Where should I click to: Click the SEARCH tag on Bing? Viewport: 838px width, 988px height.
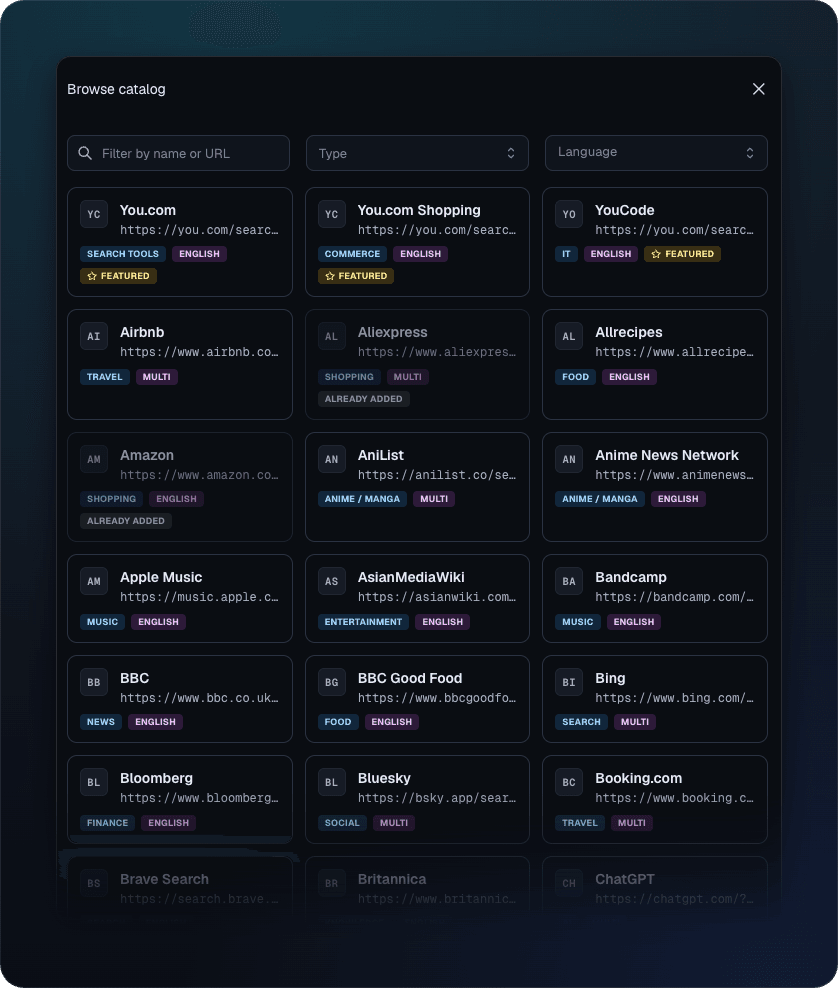[x=581, y=722]
